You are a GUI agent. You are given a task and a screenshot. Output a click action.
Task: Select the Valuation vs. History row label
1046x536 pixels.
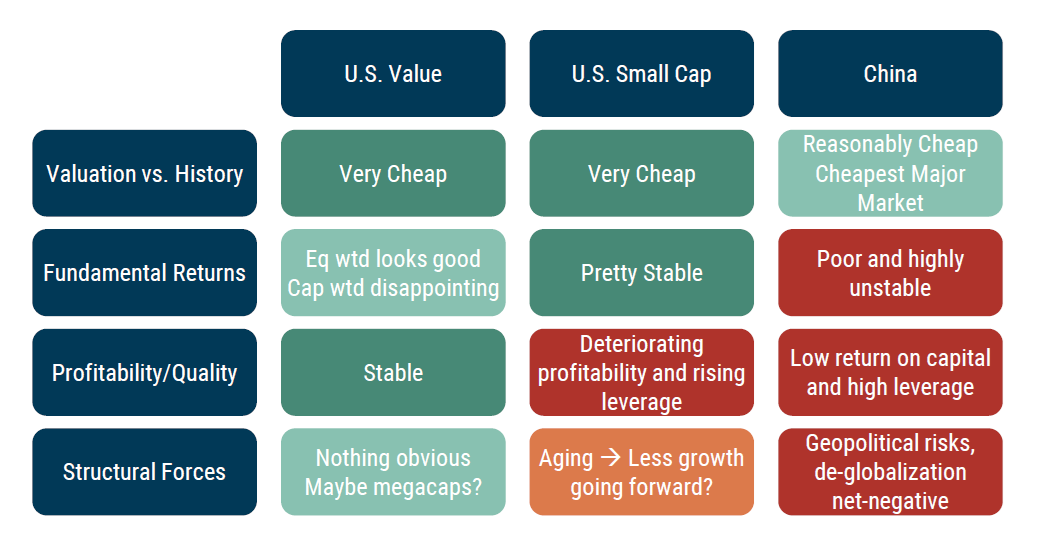(x=144, y=173)
